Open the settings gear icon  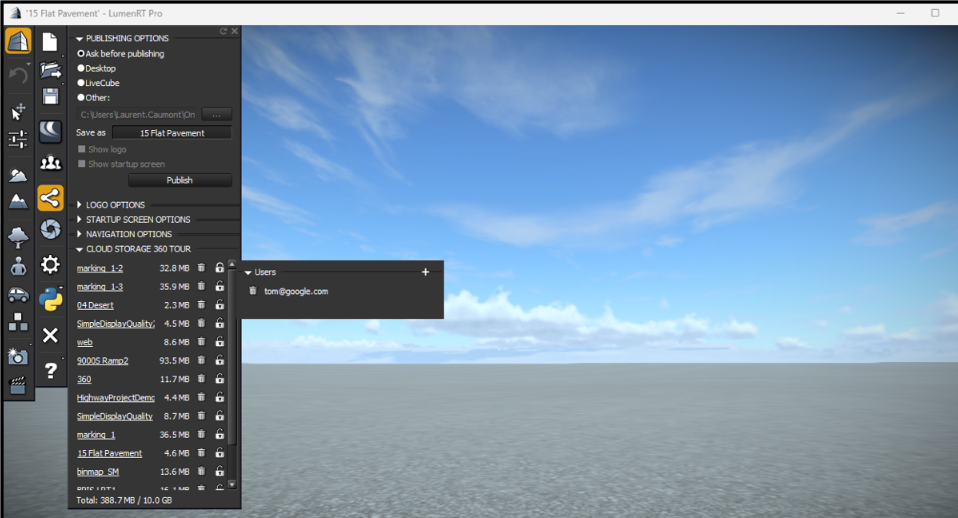pos(50,264)
